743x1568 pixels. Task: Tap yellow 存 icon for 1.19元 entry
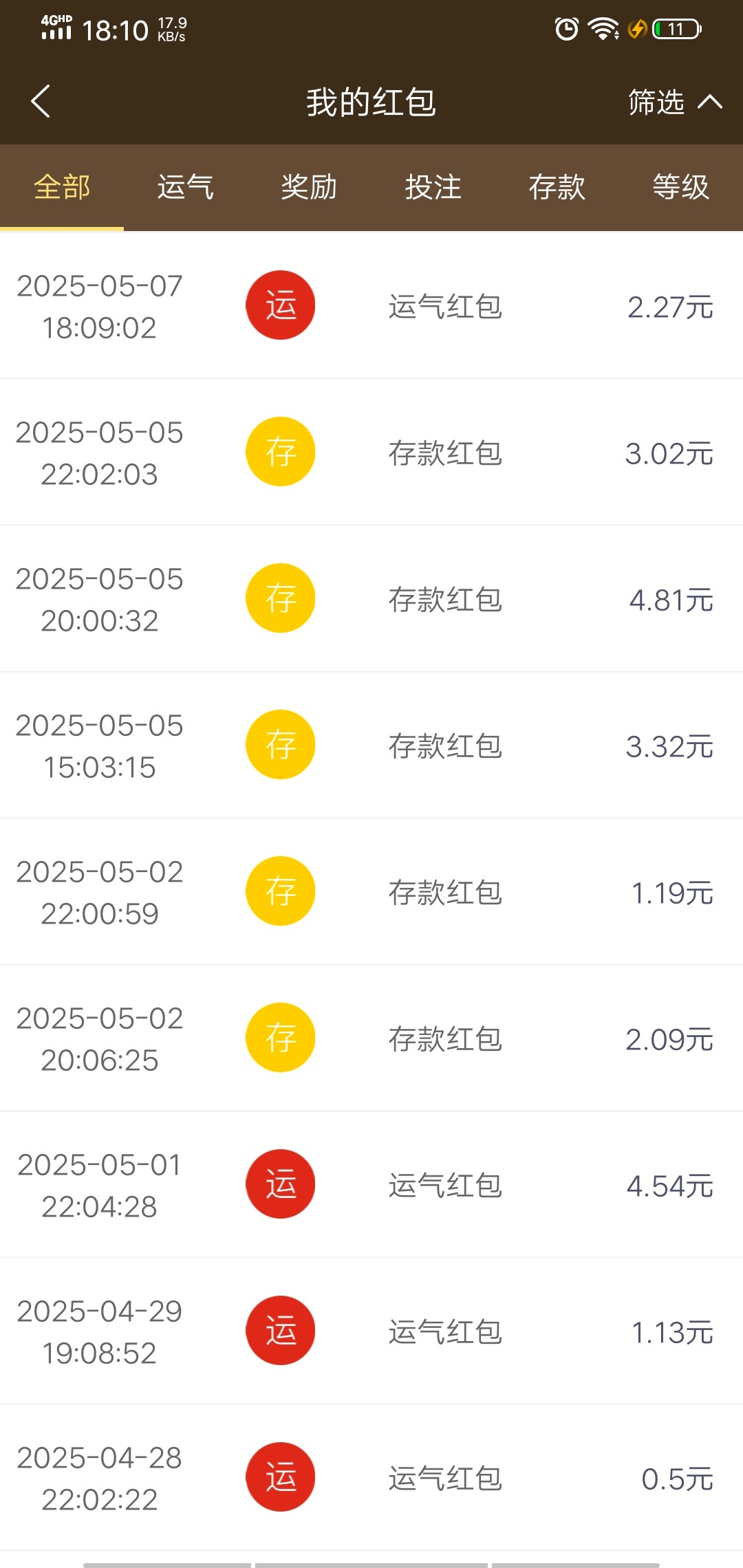(281, 891)
